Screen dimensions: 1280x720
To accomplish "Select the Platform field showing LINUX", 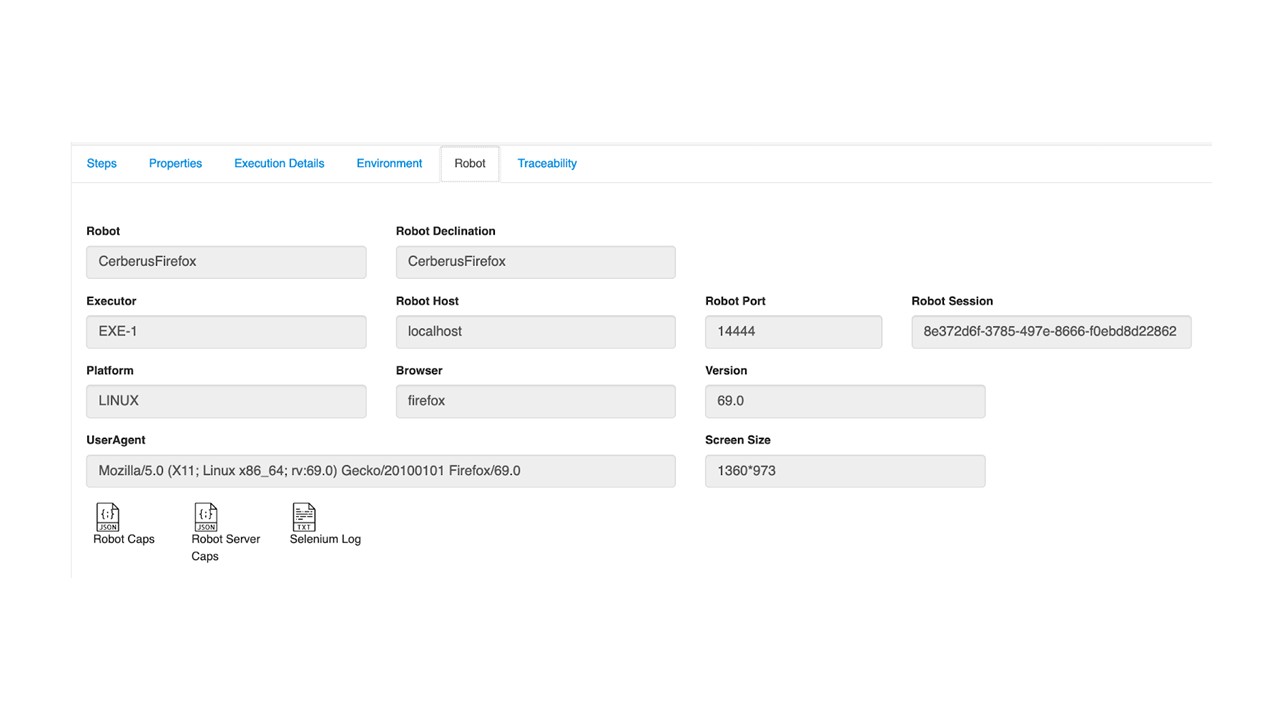I will click(x=226, y=401).
